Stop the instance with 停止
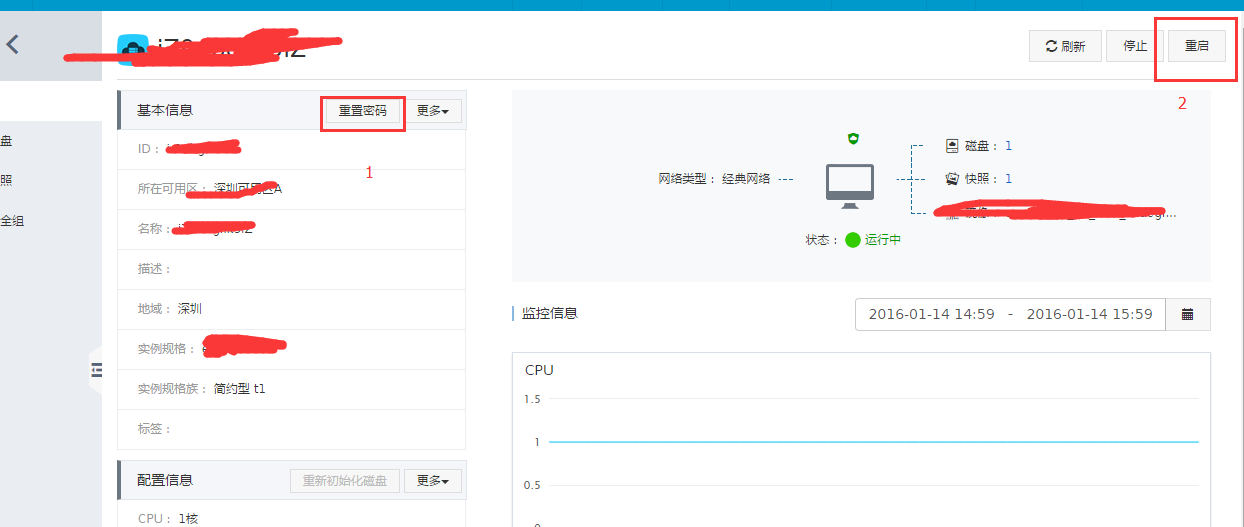Image resolution: width=1244 pixels, height=527 pixels. [x=1135, y=46]
